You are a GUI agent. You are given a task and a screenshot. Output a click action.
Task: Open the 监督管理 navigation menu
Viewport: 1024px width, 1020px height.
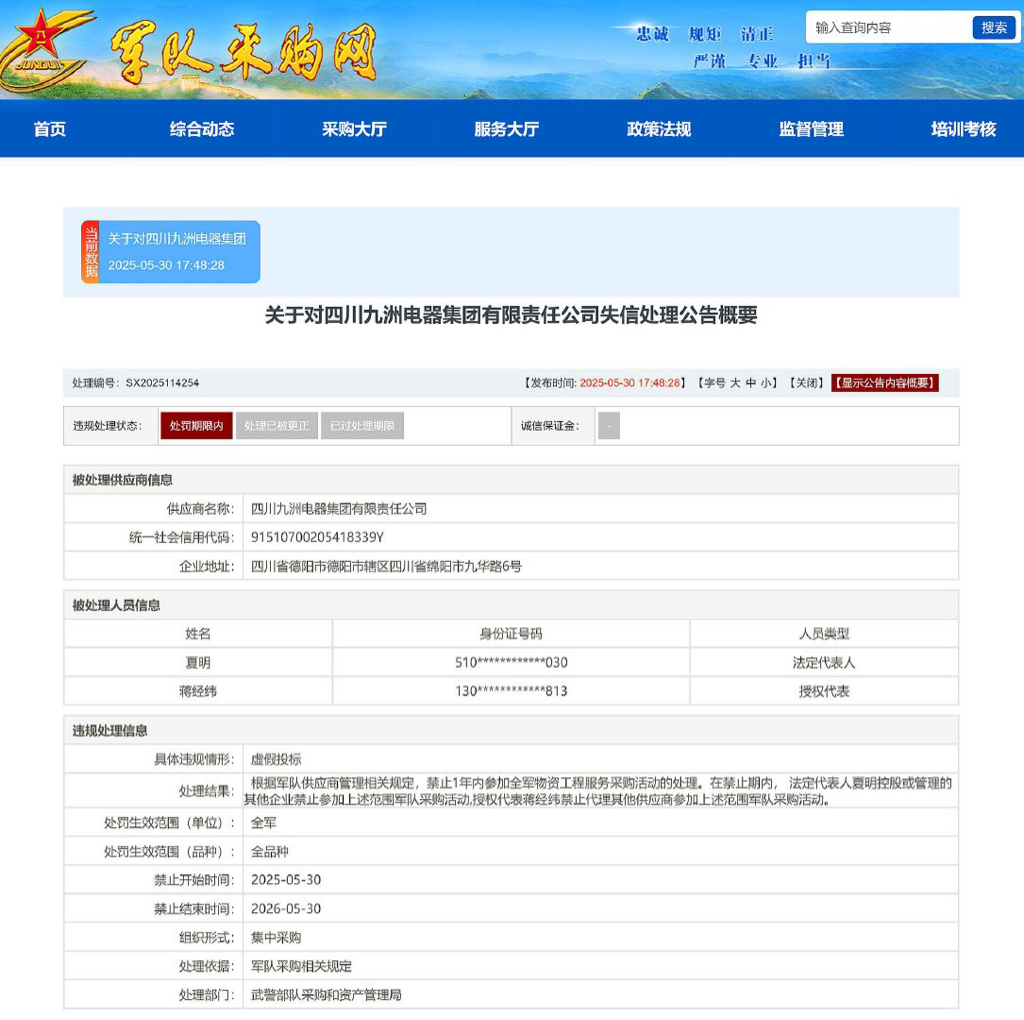coord(811,129)
